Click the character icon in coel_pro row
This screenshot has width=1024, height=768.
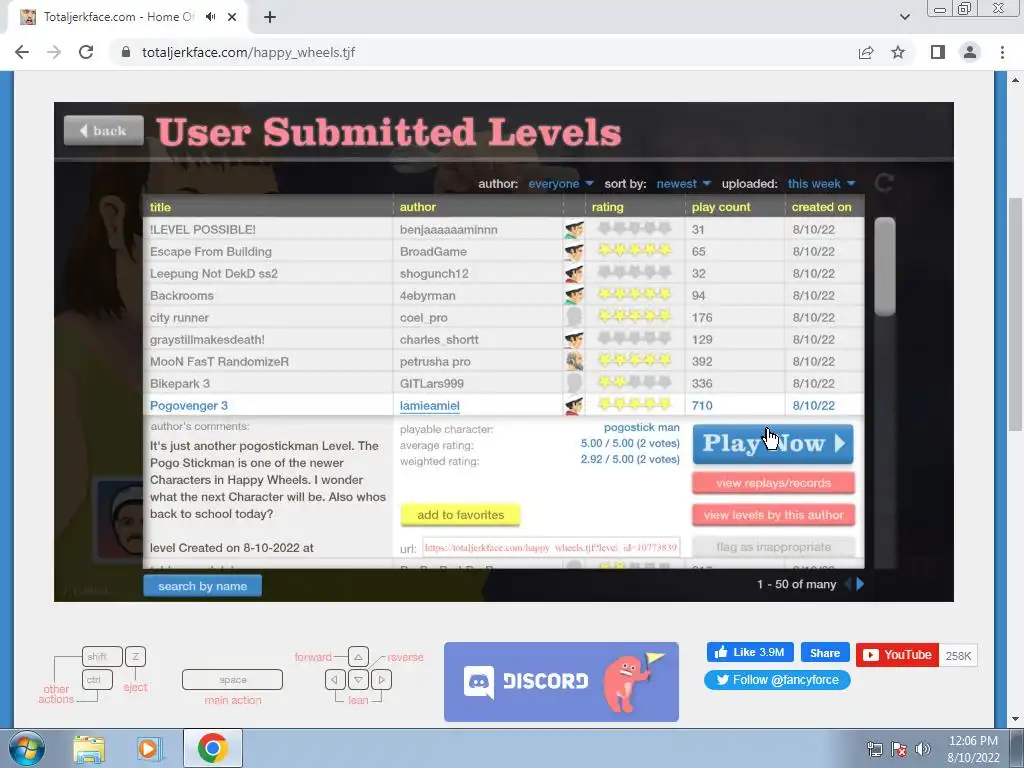click(x=574, y=317)
